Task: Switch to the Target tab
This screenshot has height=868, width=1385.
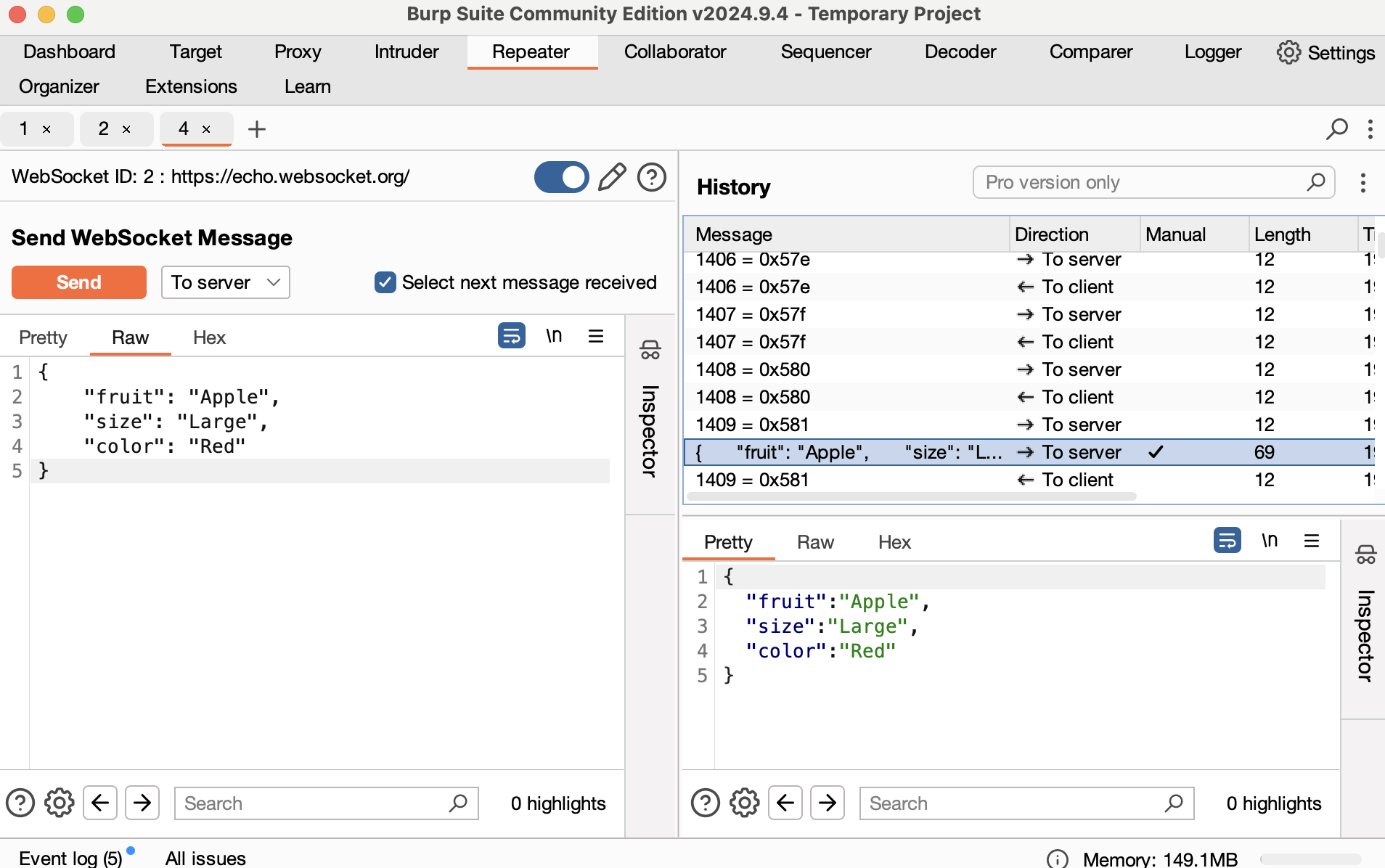Action: coord(195,52)
